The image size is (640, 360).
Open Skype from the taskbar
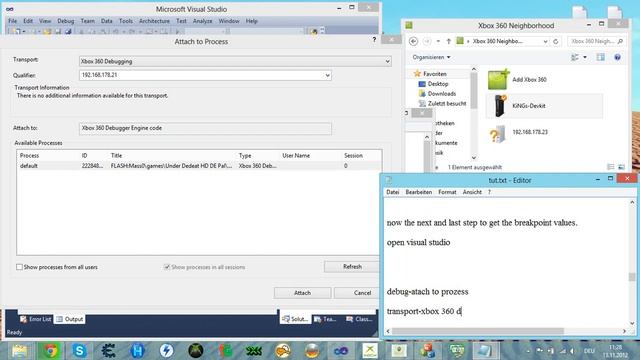pyautogui.click(x=79, y=351)
